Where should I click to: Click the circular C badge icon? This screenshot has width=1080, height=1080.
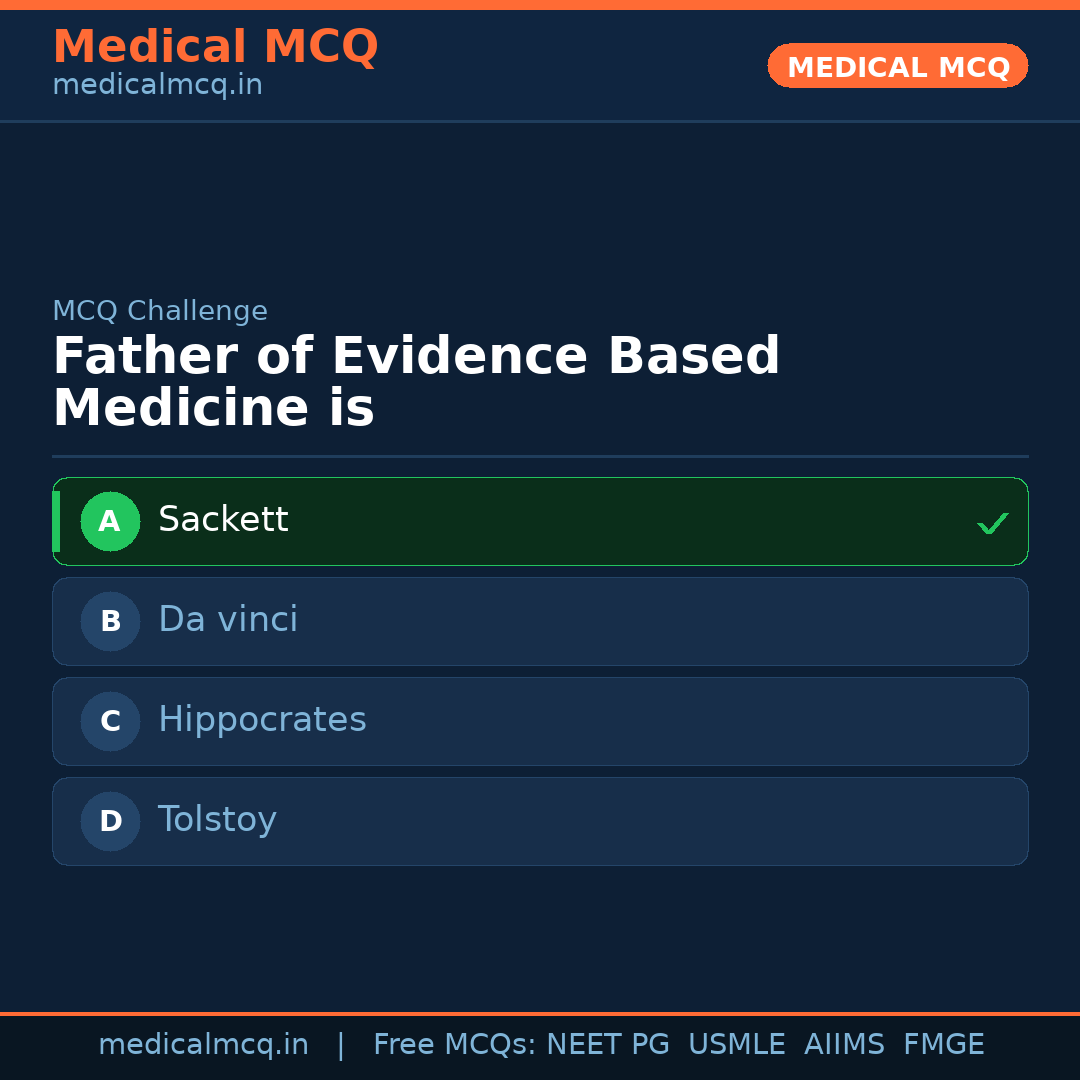coord(110,721)
